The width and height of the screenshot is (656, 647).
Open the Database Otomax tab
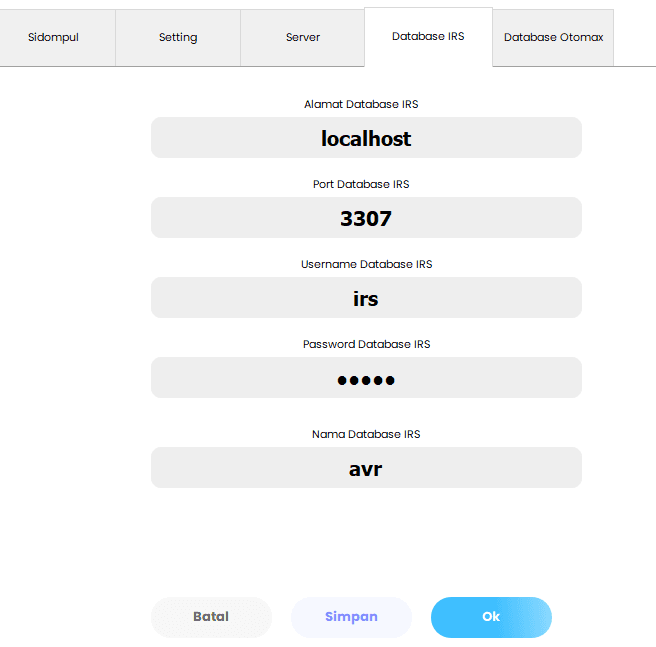(x=553, y=38)
